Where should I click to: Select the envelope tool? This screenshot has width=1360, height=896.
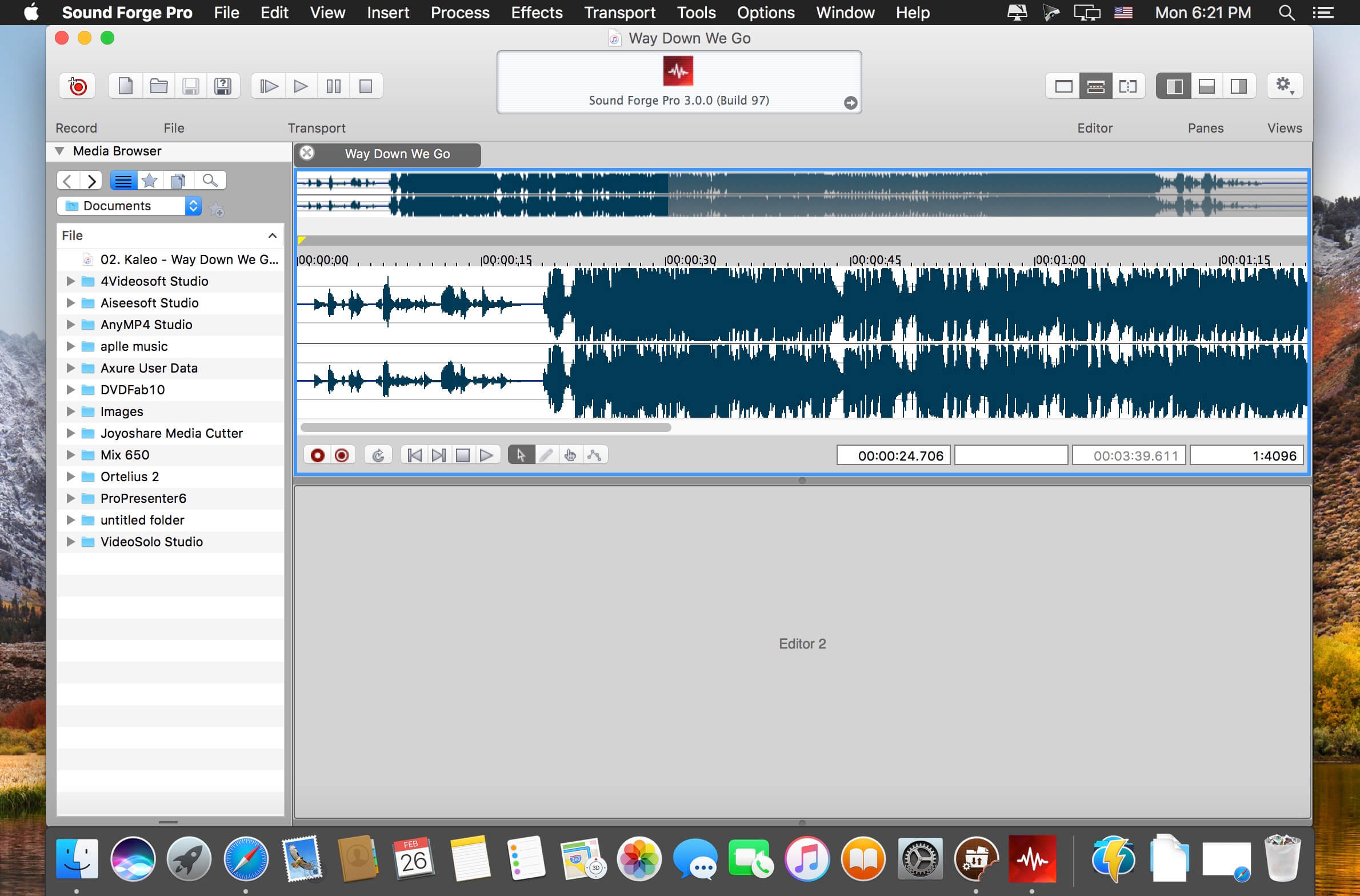point(595,455)
